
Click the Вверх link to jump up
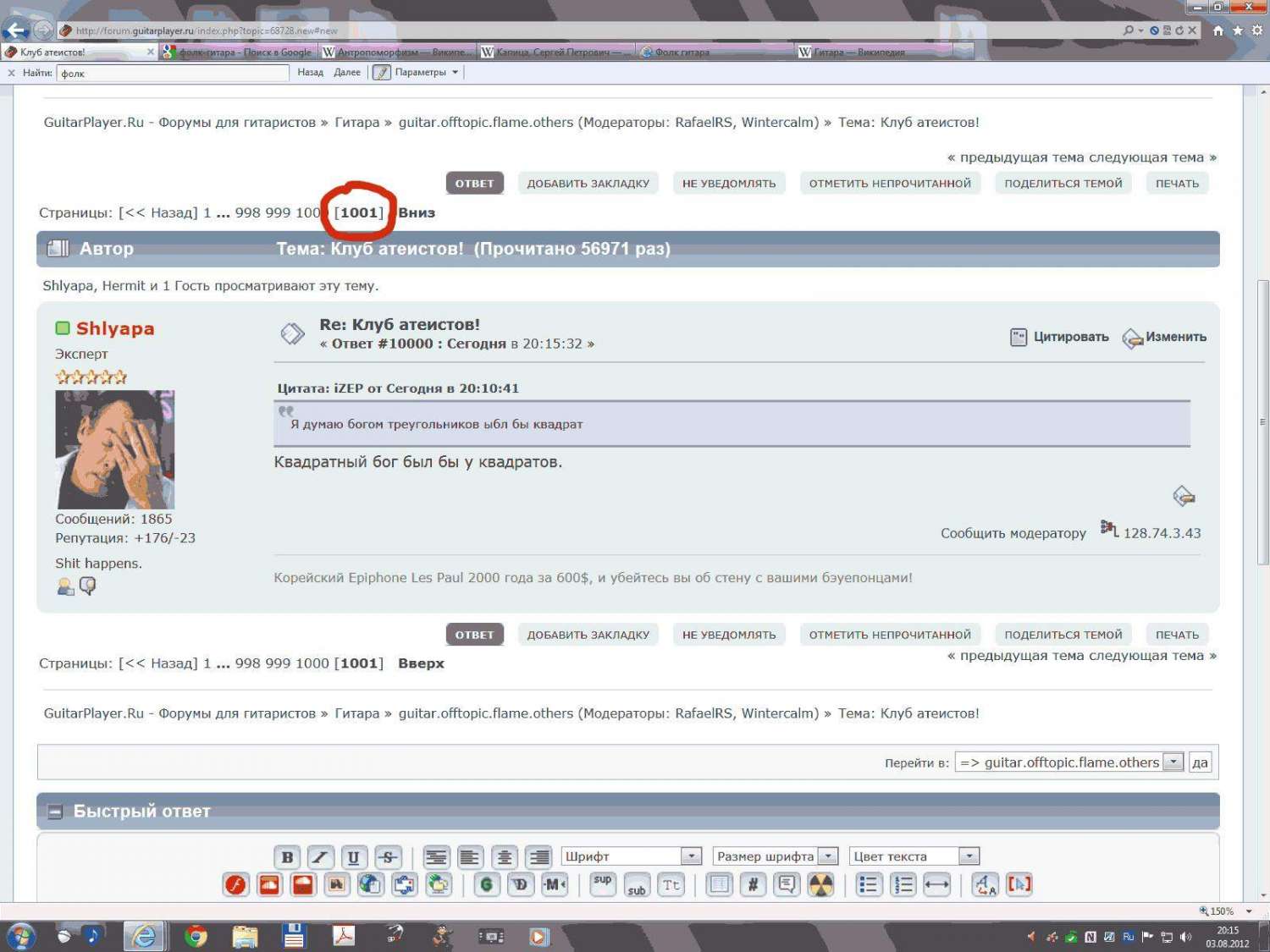(x=421, y=663)
